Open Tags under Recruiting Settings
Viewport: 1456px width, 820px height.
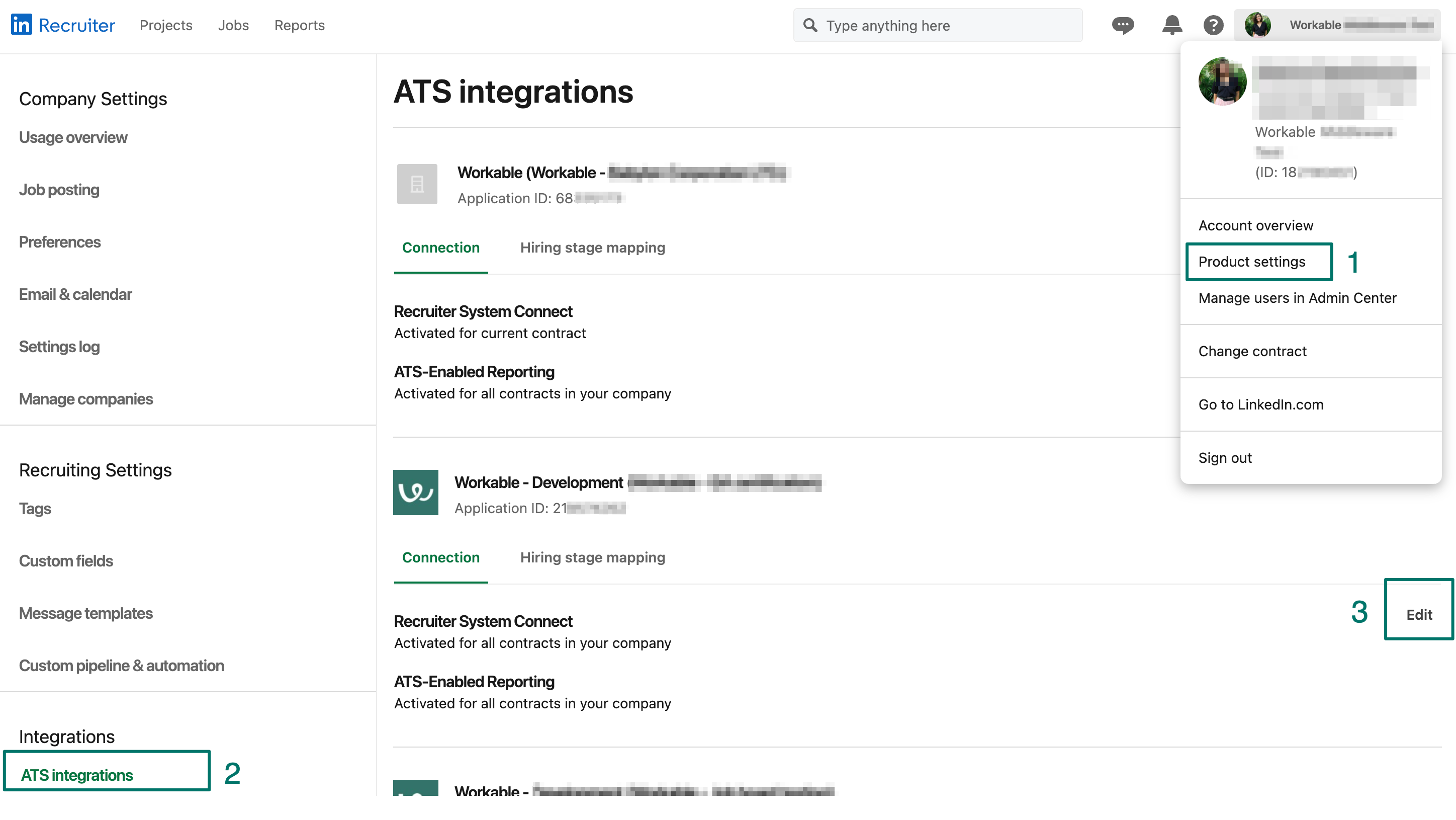(35, 509)
